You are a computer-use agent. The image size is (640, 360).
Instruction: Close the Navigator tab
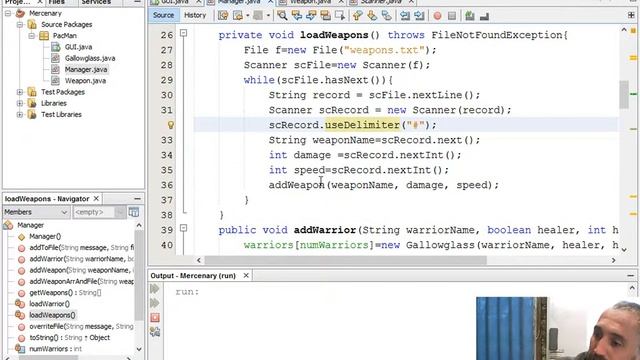[96, 199]
